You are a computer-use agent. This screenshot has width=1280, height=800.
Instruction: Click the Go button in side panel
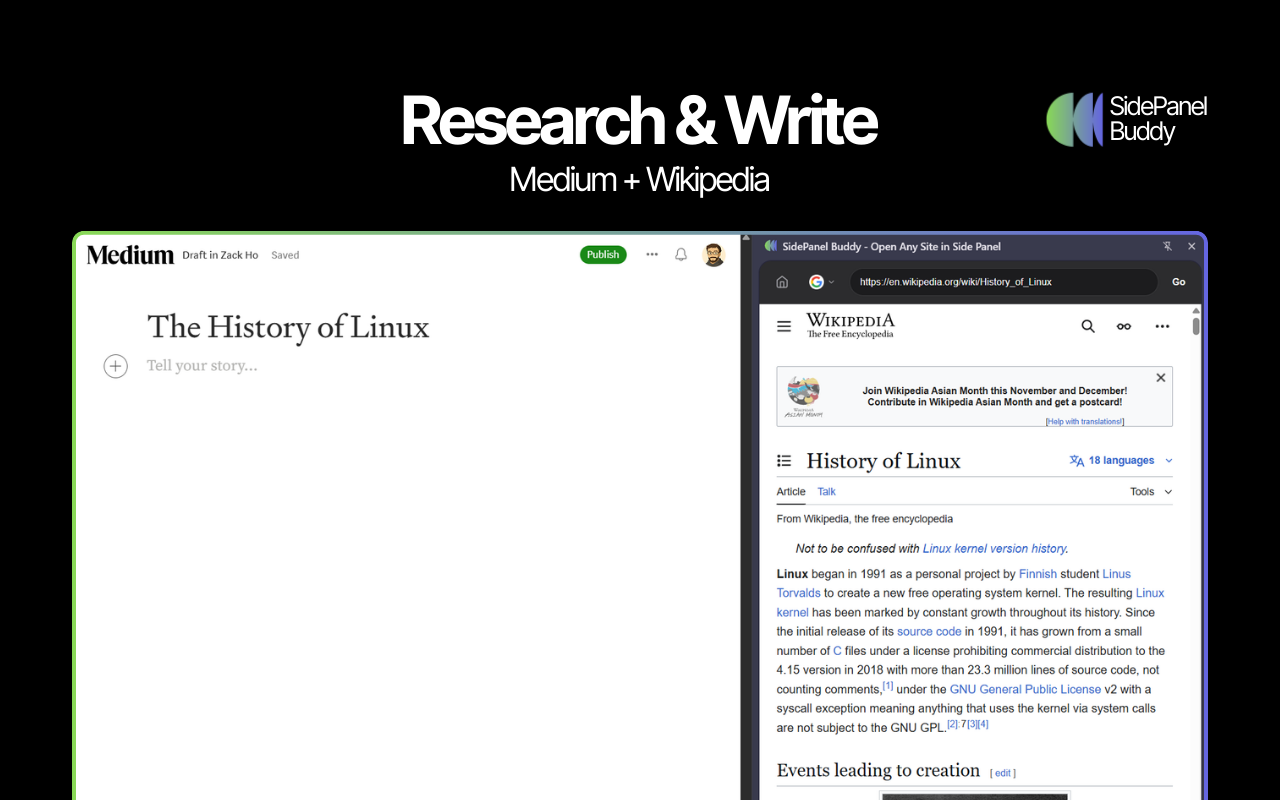coord(1179,282)
